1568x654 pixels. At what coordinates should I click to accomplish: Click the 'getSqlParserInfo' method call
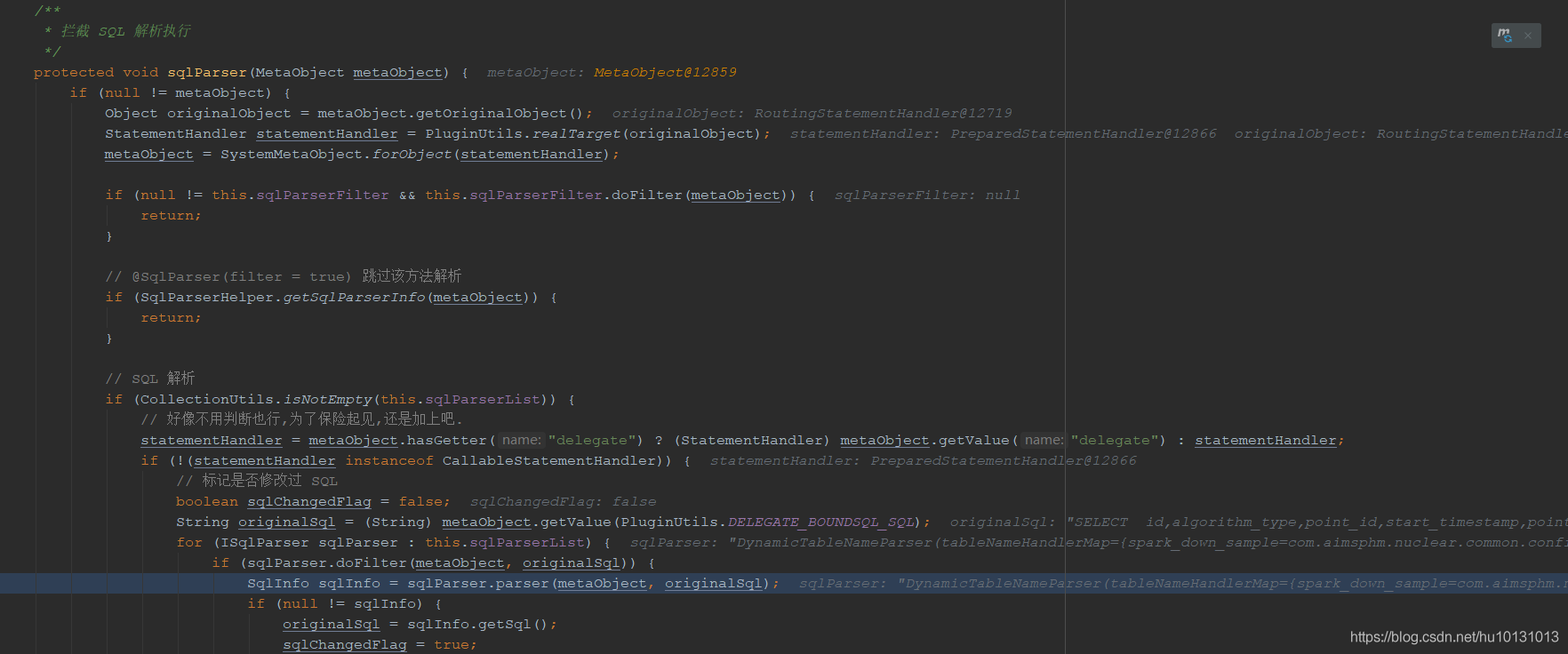(354, 298)
